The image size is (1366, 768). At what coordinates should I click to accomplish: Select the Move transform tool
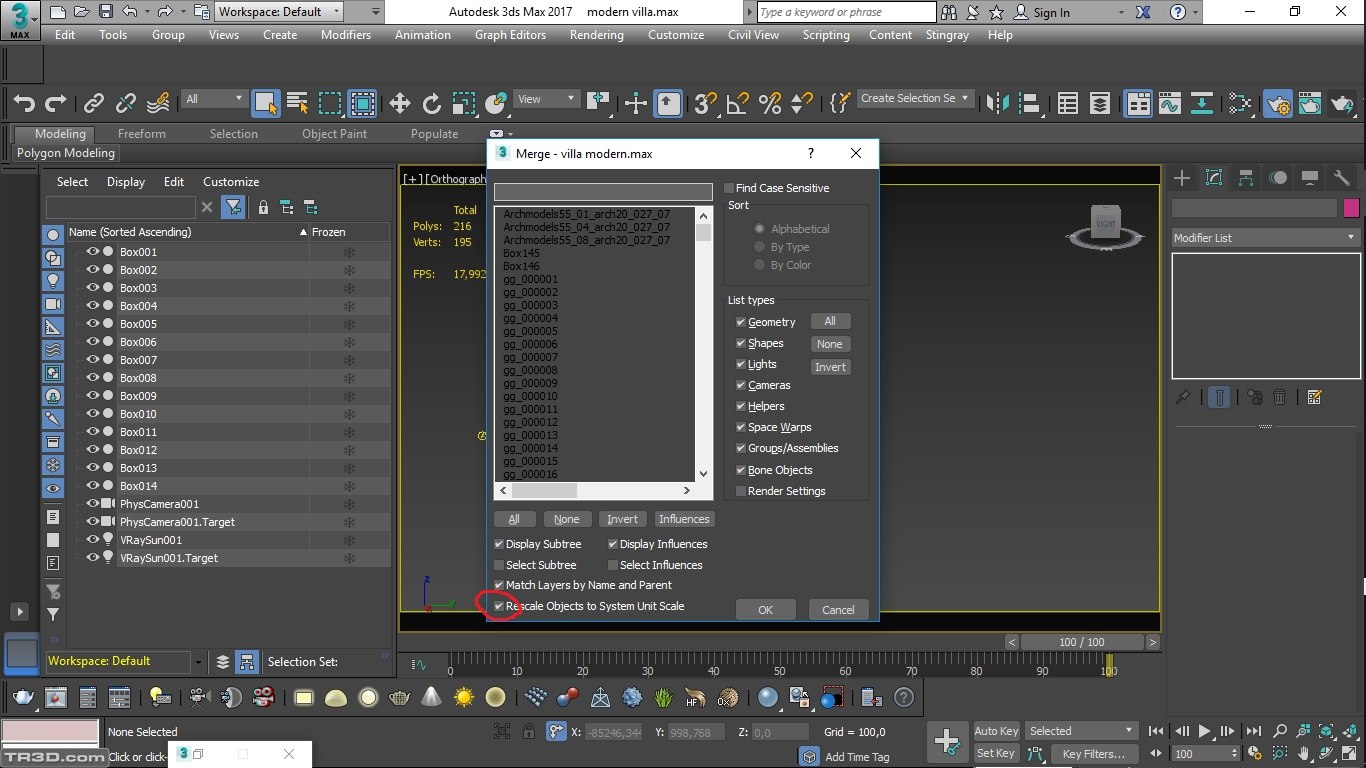pyautogui.click(x=399, y=103)
